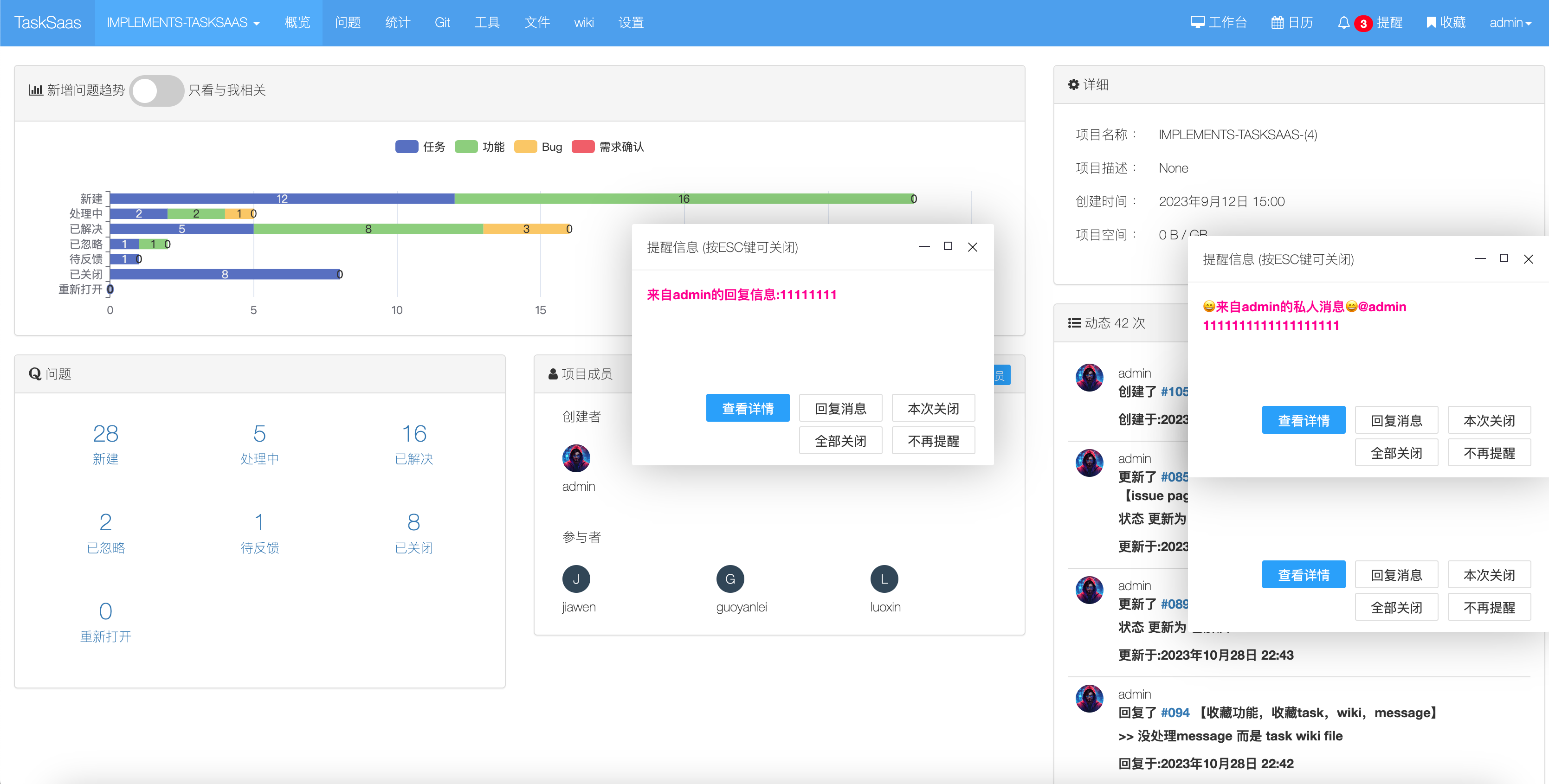Viewport: 1549px width, 784px height.
Task: Open the admin user dropdown menu
Action: point(1510,22)
